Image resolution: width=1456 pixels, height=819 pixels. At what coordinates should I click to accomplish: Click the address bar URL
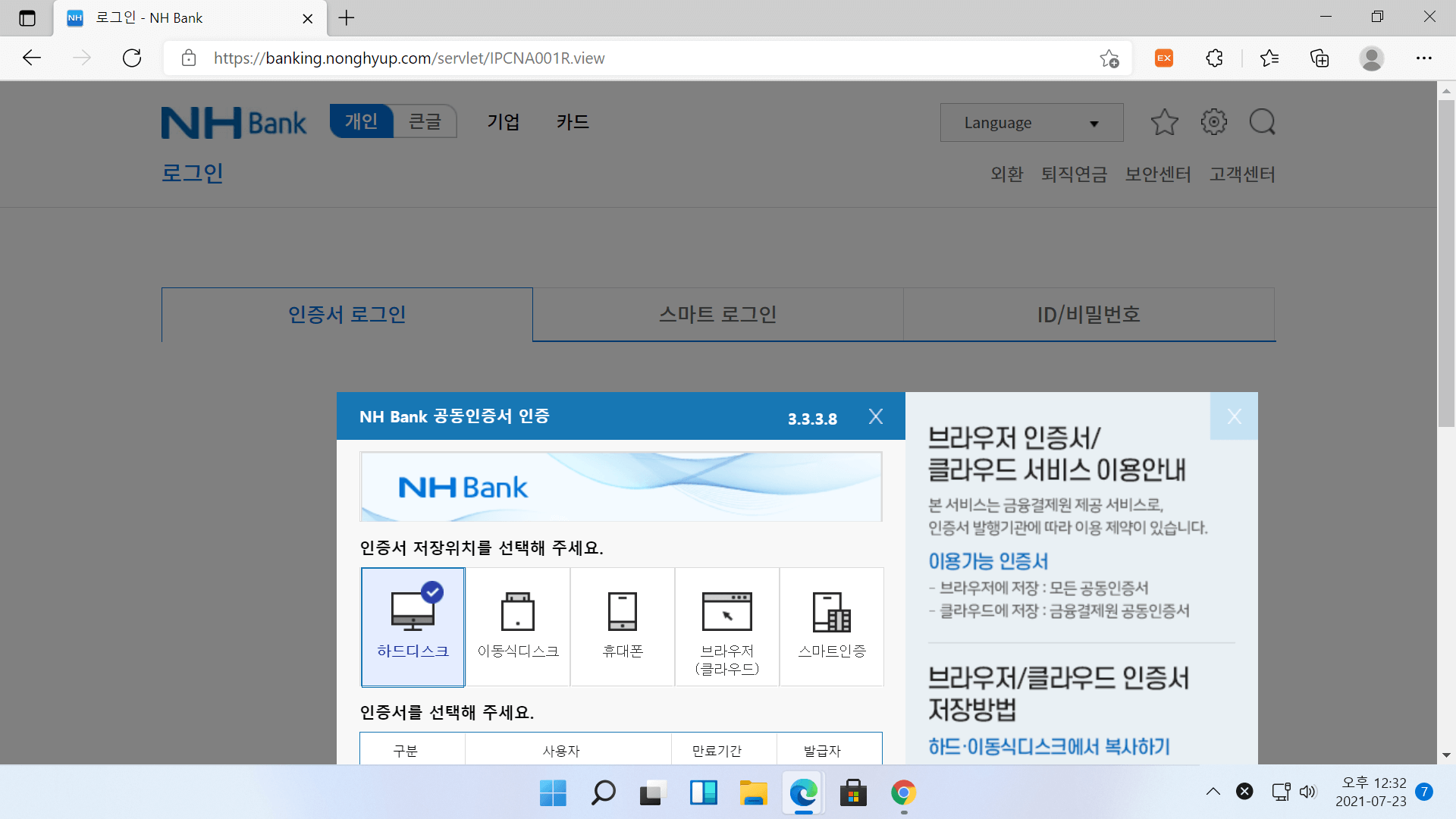[409, 58]
